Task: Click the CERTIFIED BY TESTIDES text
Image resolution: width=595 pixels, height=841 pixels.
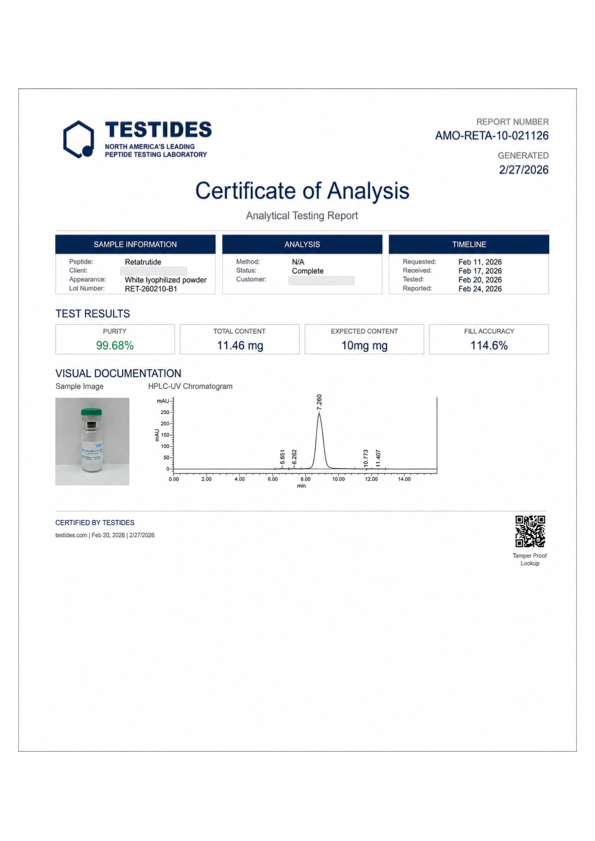Action: (95, 522)
